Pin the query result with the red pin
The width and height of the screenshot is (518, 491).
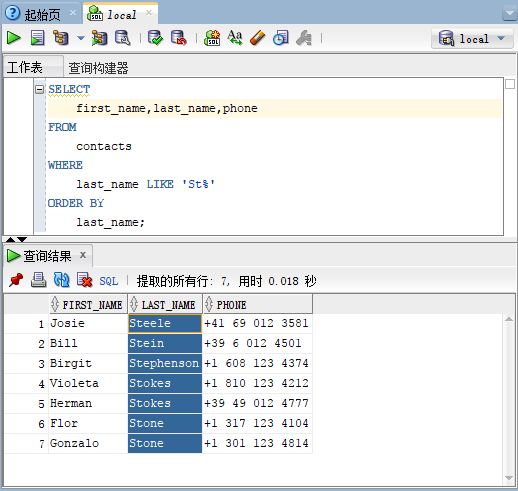pos(16,280)
